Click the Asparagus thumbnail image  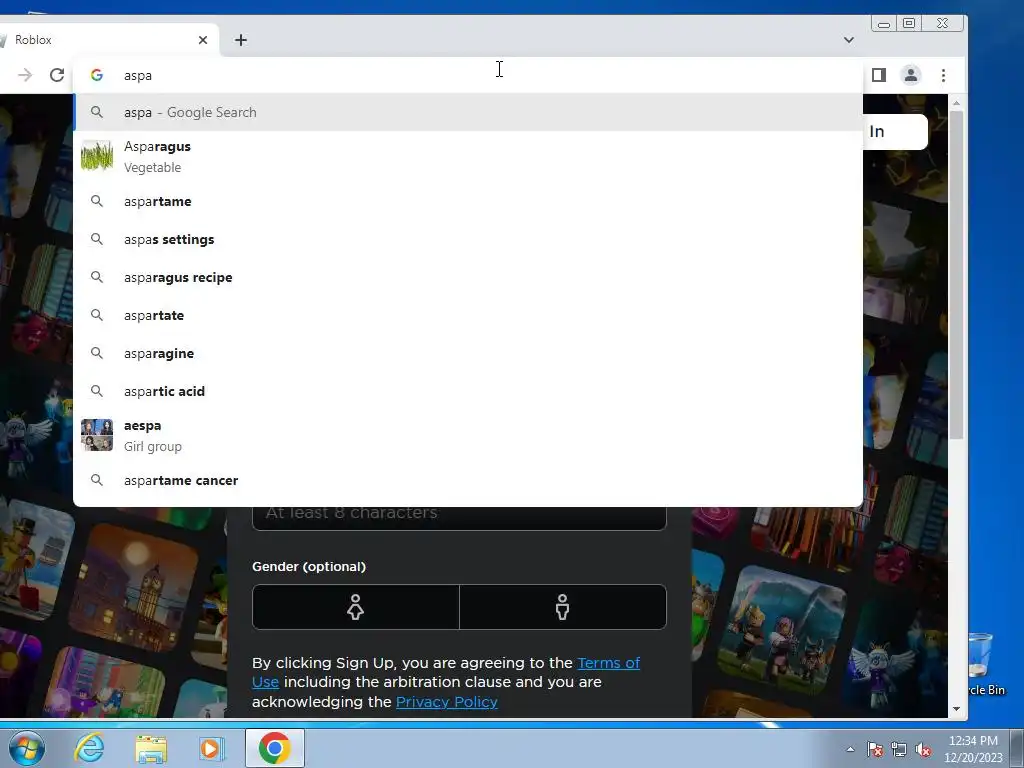[x=97, y=157]
